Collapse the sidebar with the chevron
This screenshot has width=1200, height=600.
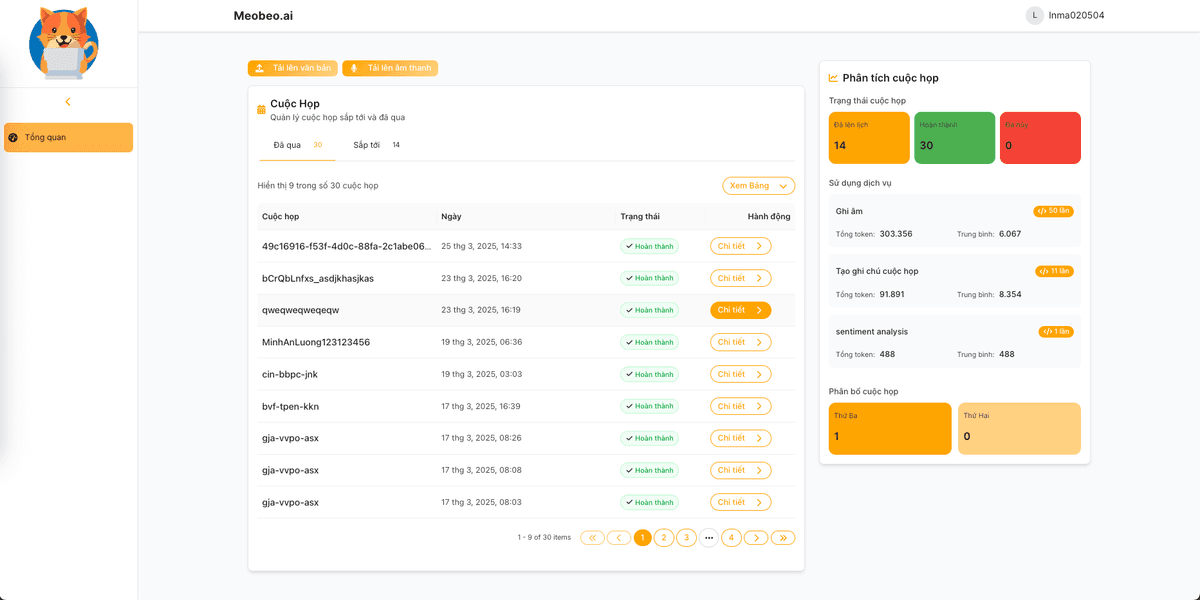(67, 101)
